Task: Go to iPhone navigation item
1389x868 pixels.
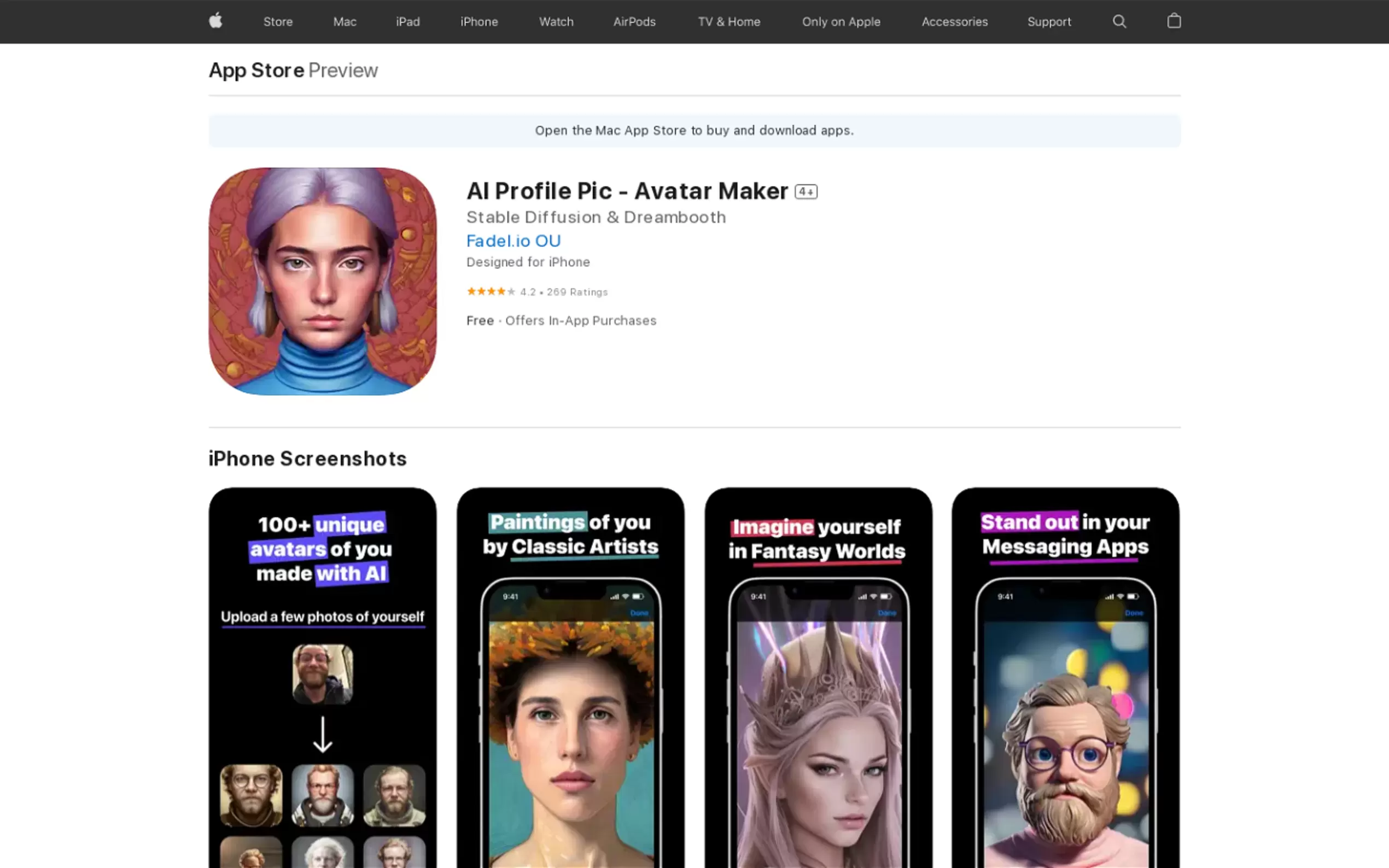Action: pos(479,22)
